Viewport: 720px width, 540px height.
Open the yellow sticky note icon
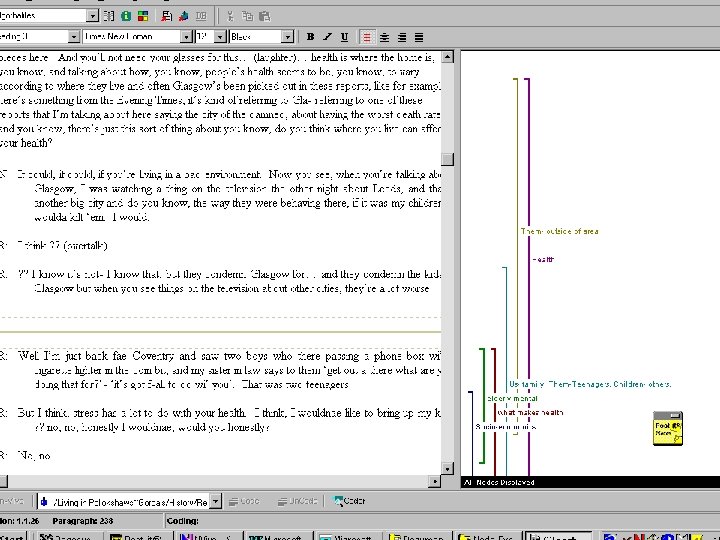pos(668,428)
